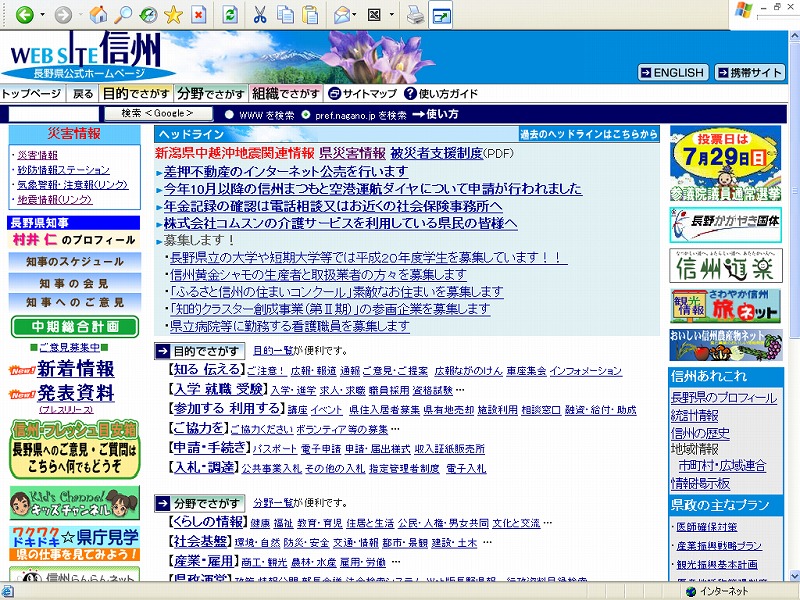The image size is (800, 600).
Task: Open 発表資料 press release link
Action: click(x=76, y=393)
